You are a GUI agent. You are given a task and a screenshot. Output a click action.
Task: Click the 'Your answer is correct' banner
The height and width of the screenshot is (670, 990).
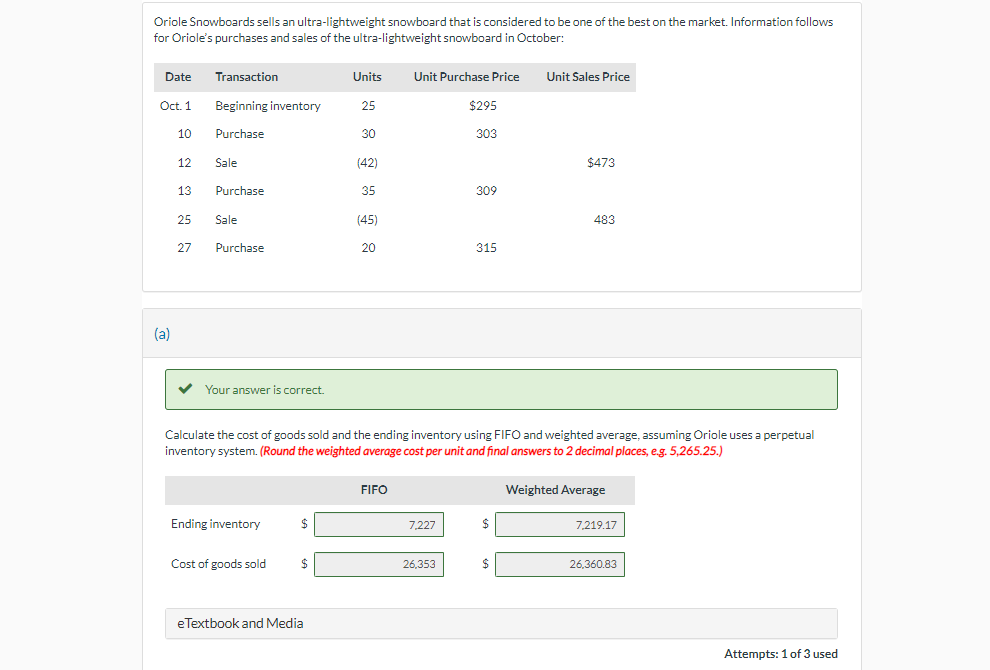(500, 389)
